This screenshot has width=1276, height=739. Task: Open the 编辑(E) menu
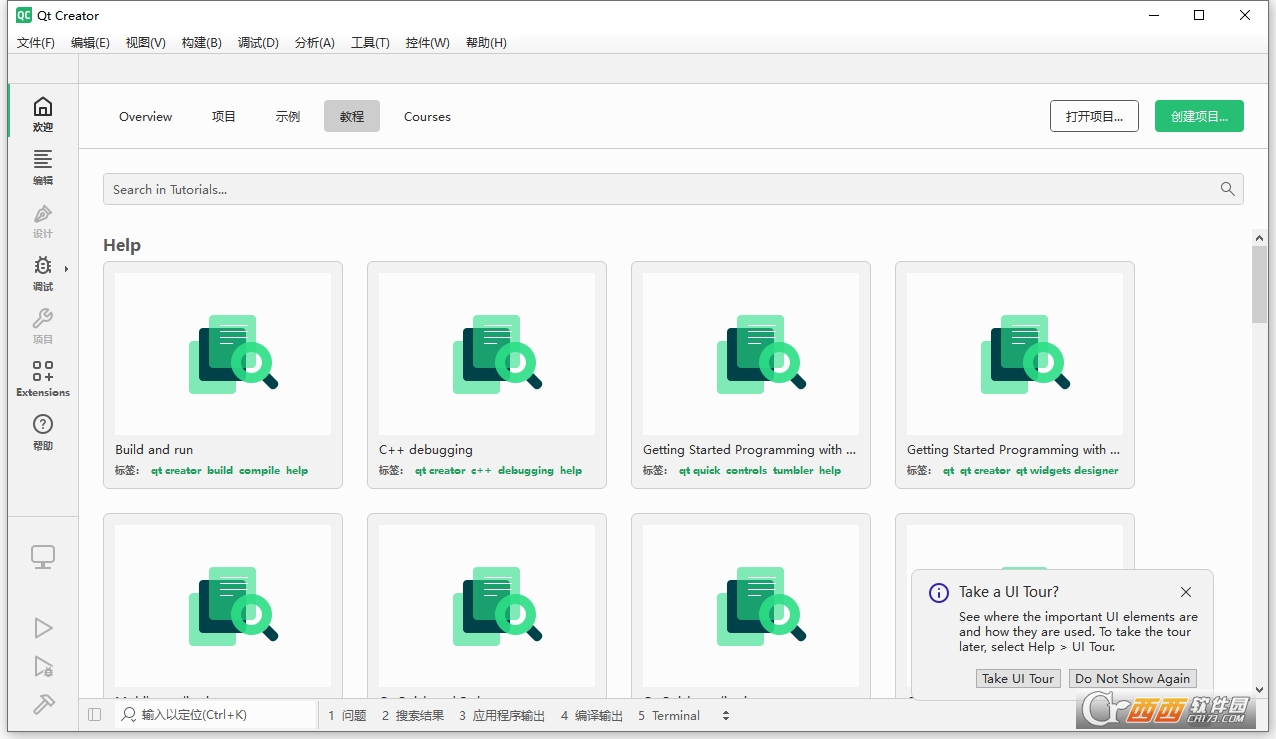coord(90,43)
